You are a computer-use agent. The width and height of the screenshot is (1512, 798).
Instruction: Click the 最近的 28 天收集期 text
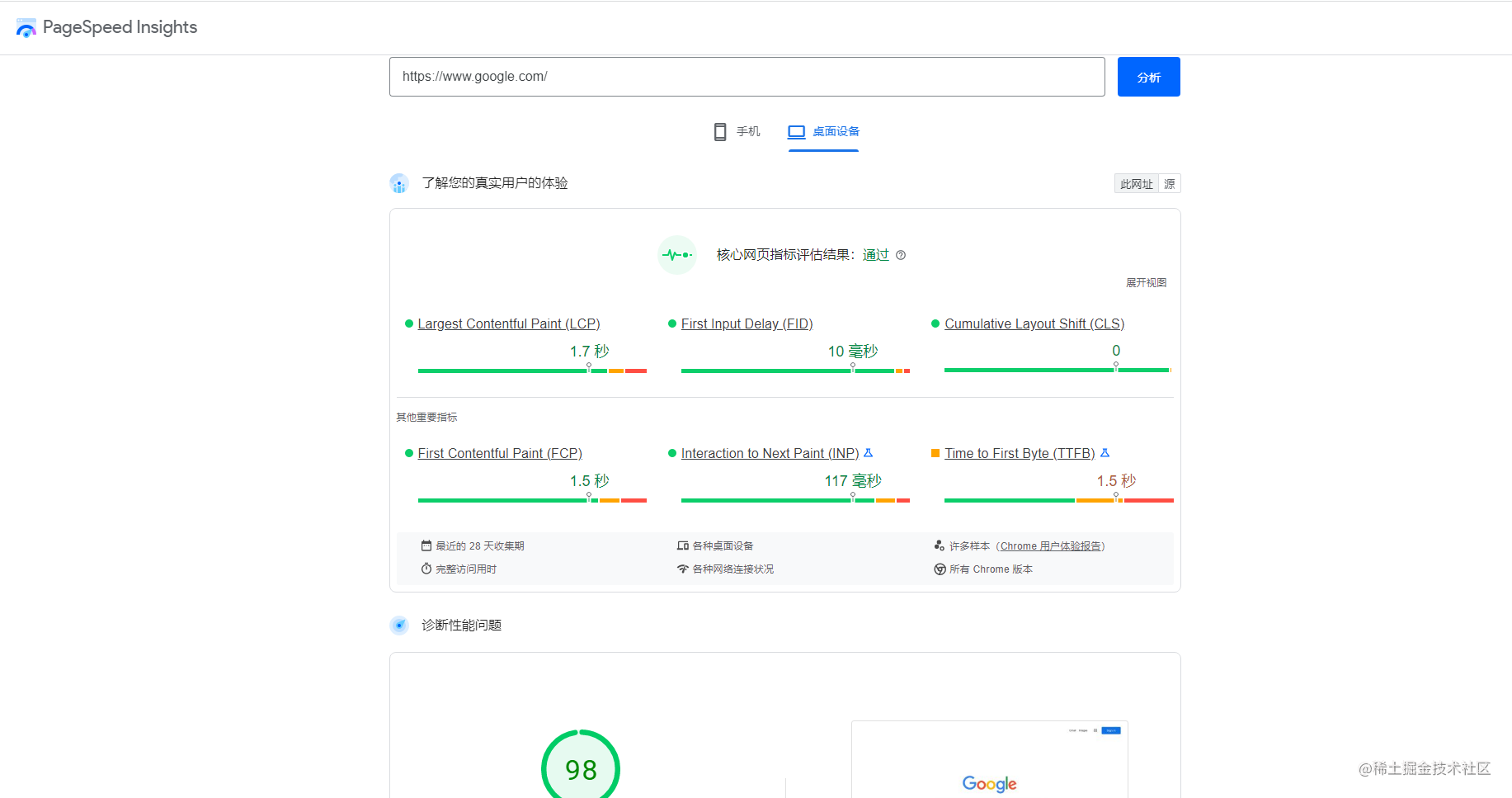(480, 546)
